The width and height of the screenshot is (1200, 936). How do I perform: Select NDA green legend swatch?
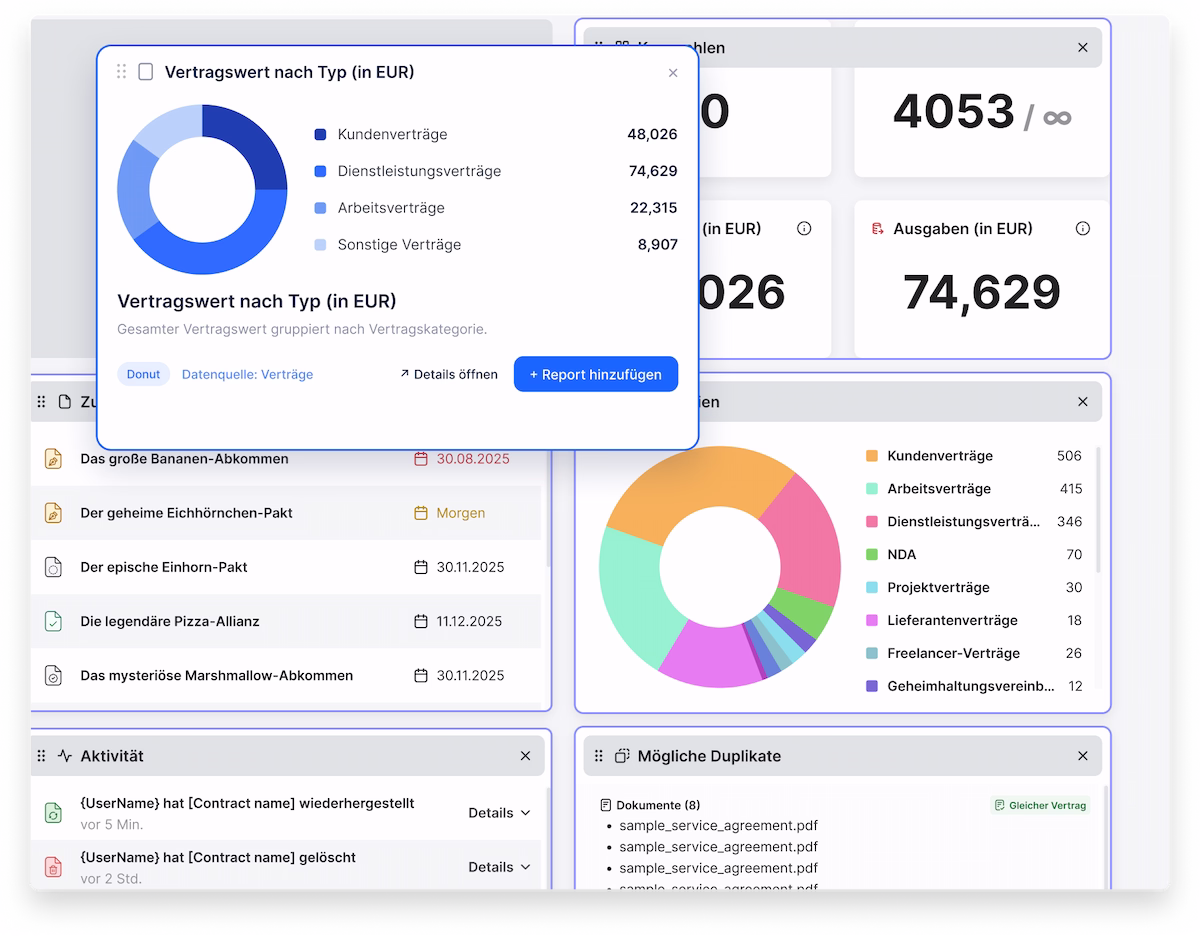point(872,555)
